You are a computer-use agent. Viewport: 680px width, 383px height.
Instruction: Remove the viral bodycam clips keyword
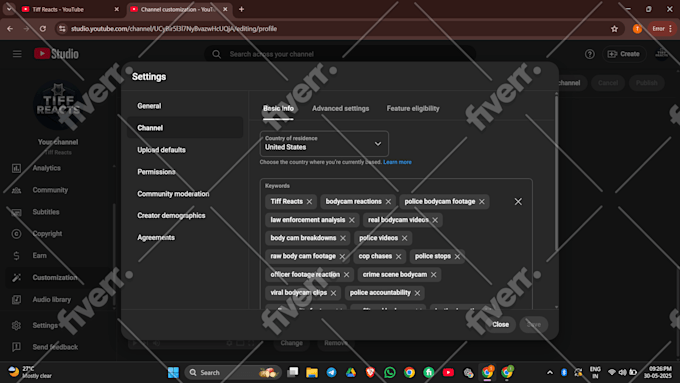333,293
